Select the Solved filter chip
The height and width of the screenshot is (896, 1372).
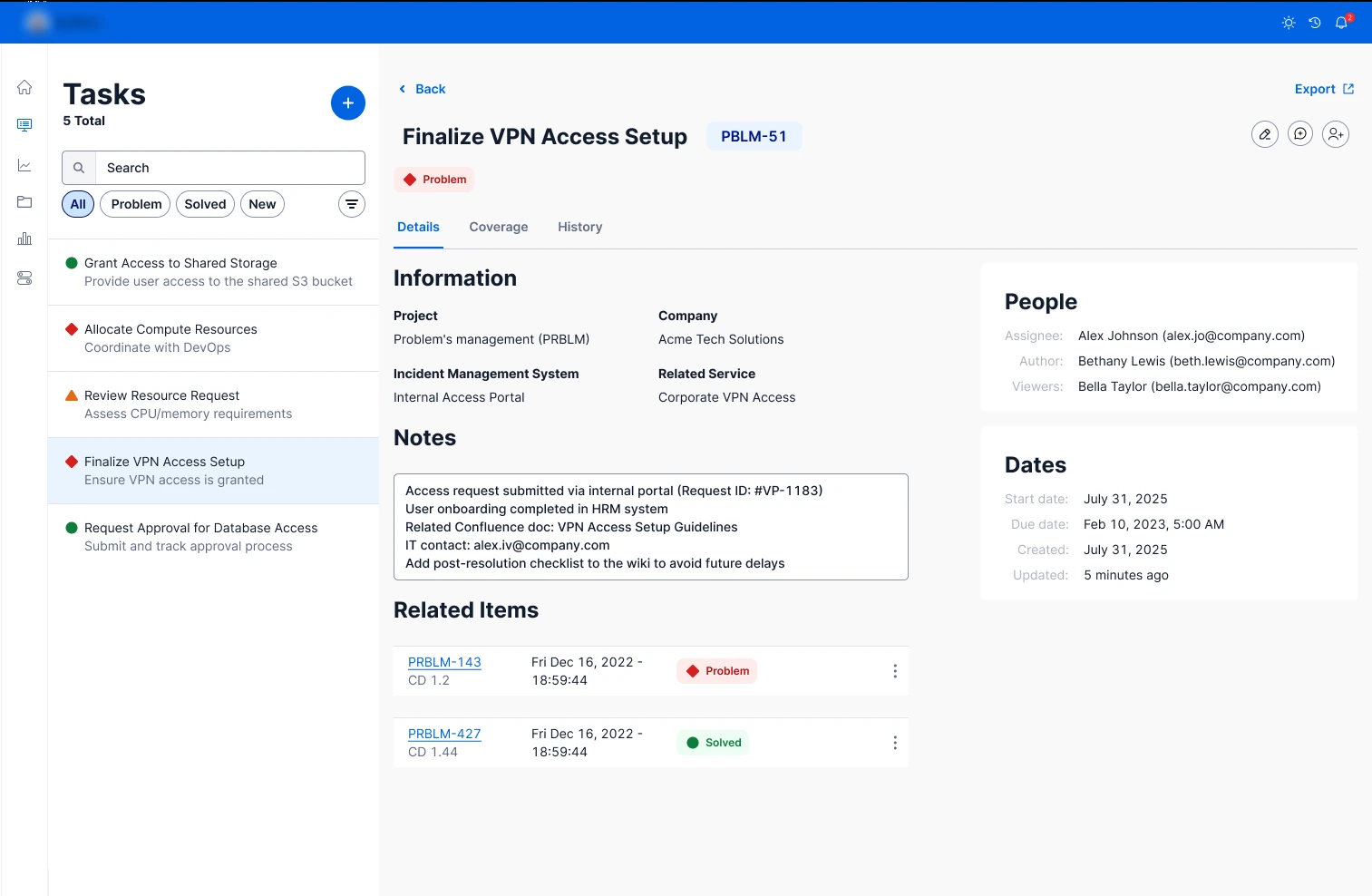[205, 204]
